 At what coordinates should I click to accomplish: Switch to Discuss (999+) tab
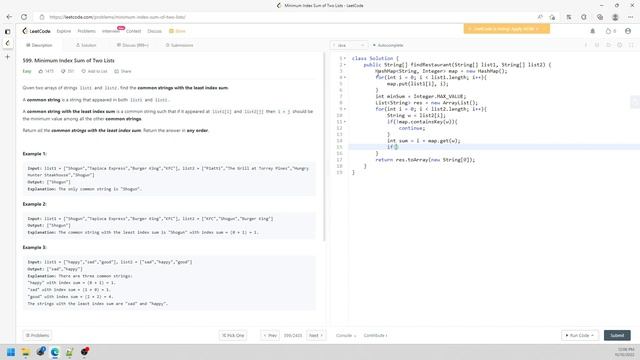point(133,45)
